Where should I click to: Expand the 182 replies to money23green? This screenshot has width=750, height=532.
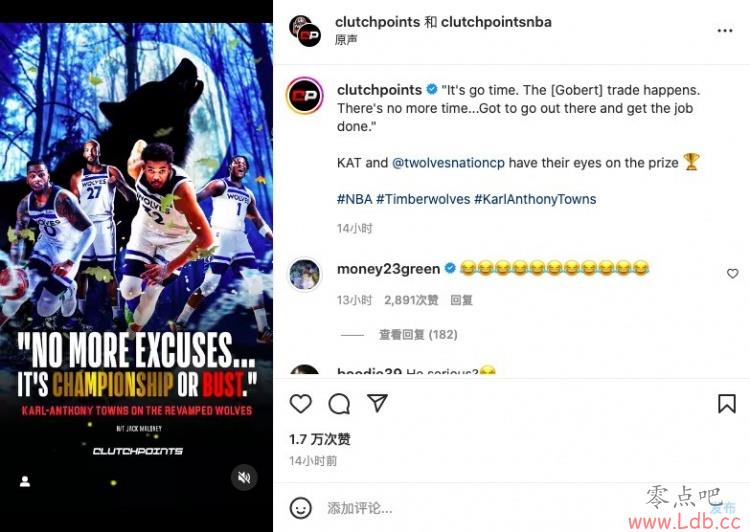[418, 334]
